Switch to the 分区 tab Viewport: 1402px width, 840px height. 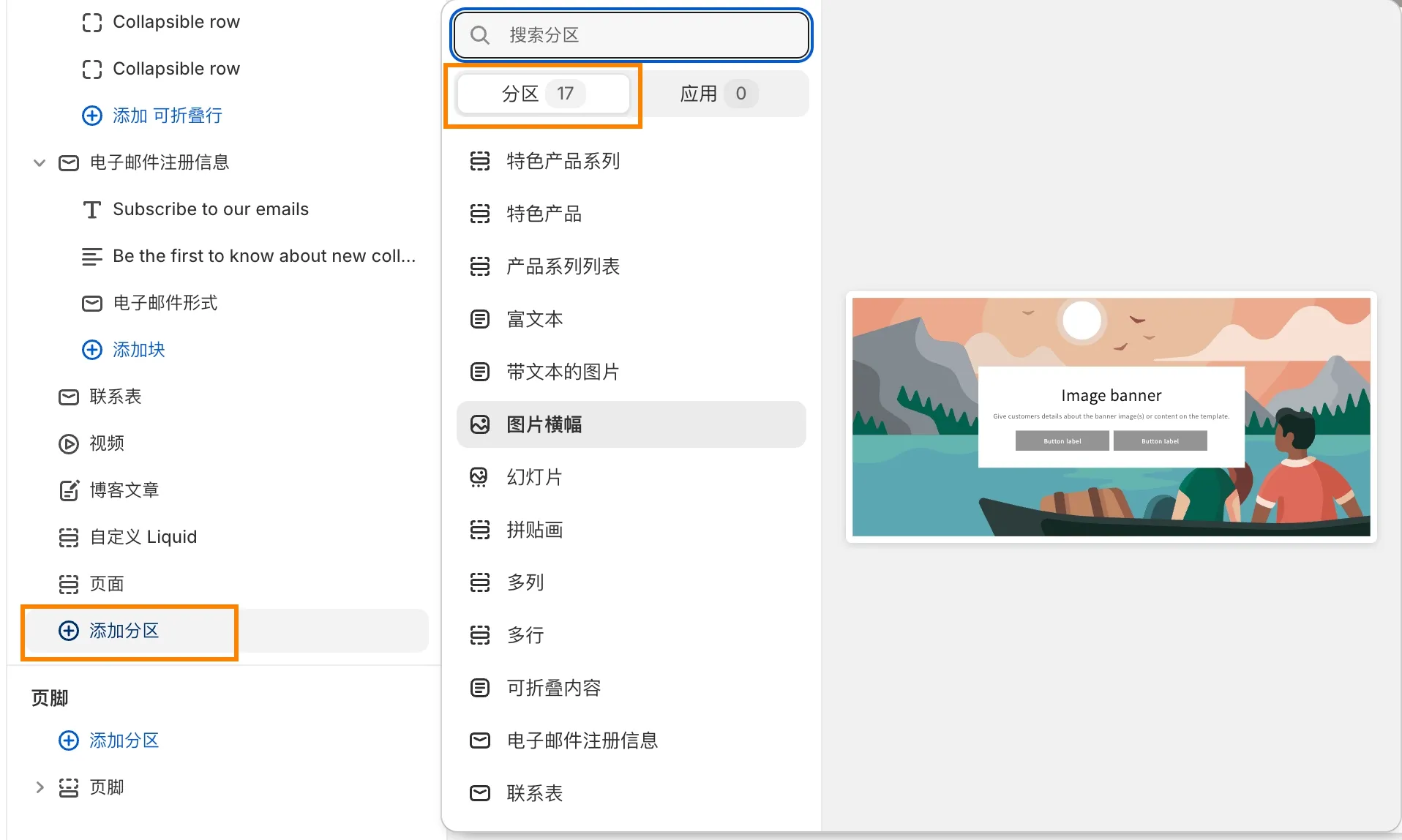coord(542,94)
